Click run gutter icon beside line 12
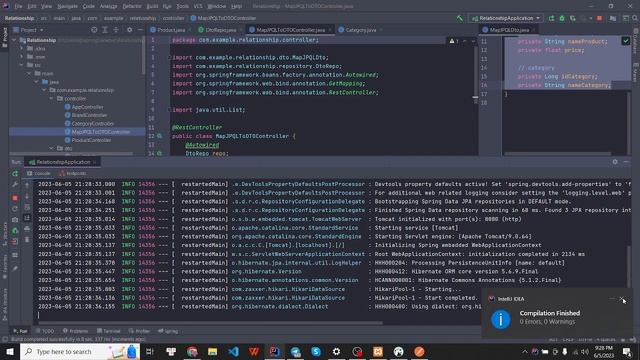640x360 pixels. tap(160, 136)
